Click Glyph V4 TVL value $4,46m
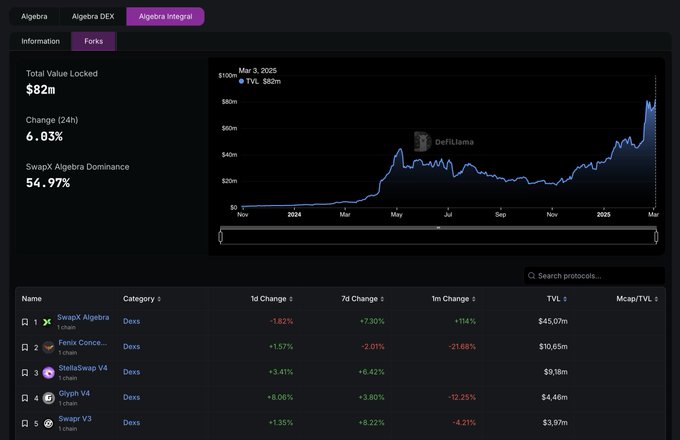 coord(554,397)
